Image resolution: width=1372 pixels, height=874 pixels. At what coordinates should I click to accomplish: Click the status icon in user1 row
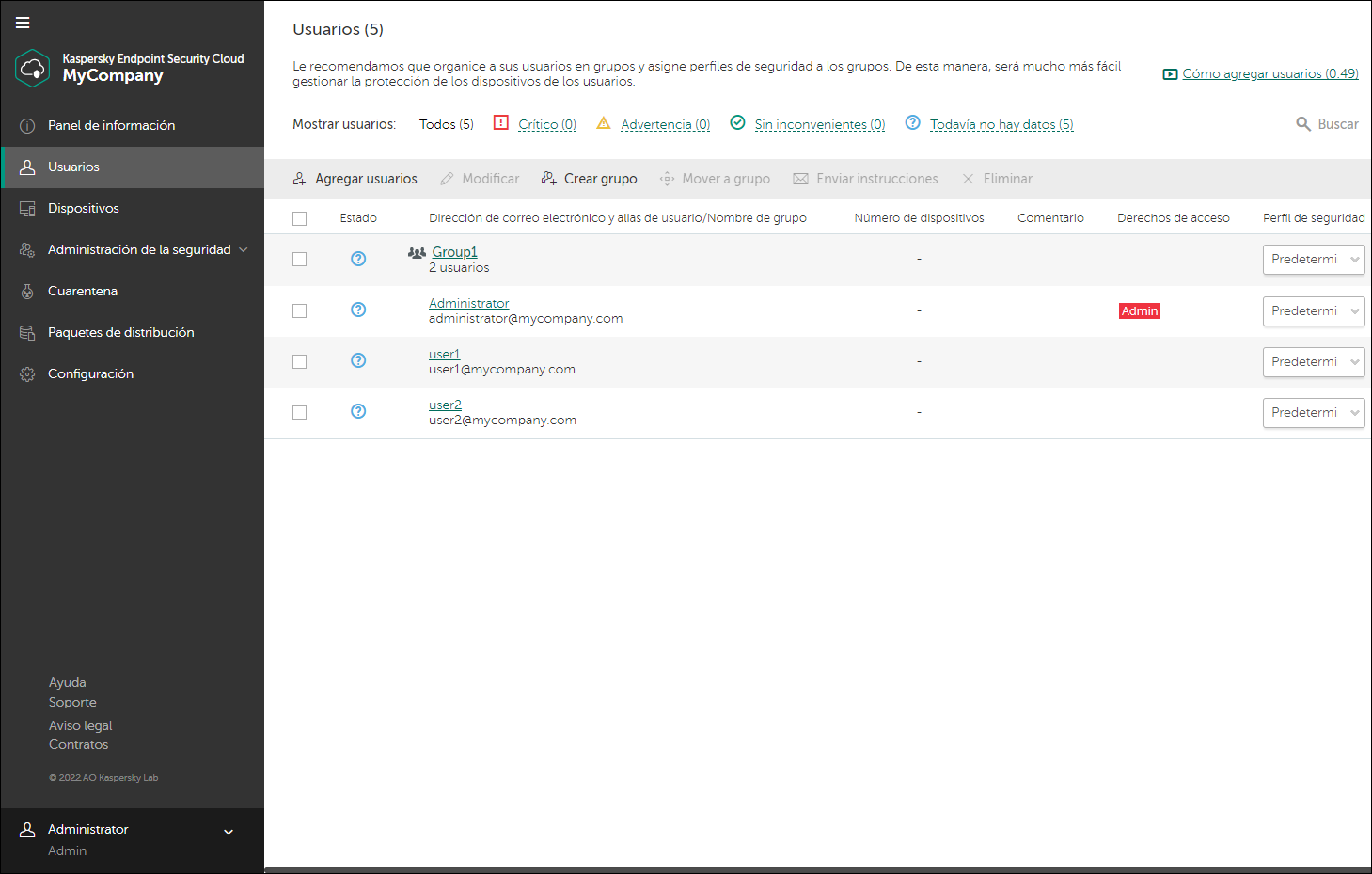tap(358, 360)
